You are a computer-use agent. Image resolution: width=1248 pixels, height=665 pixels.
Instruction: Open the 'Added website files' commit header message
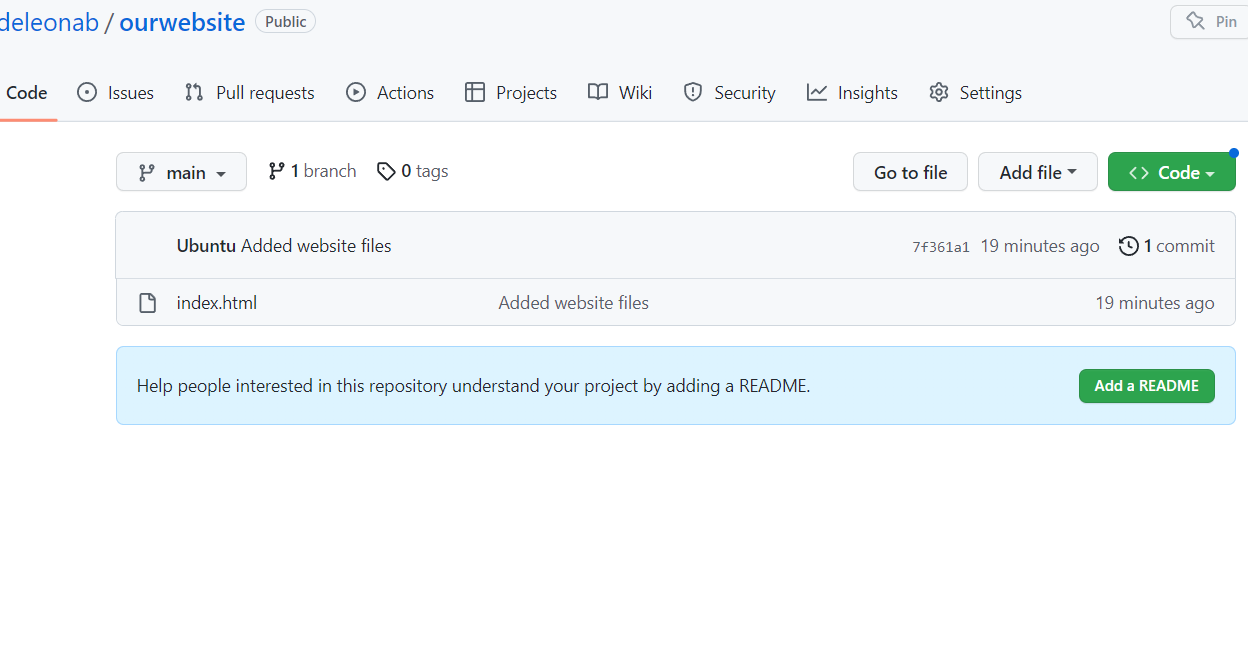pos(316,246)
